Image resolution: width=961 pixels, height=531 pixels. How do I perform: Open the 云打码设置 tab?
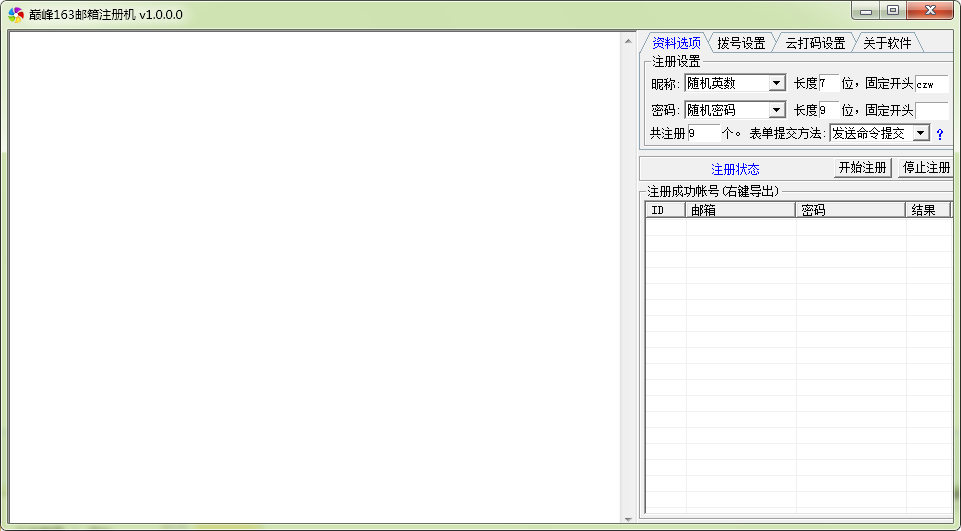click(x=815, y=44)
